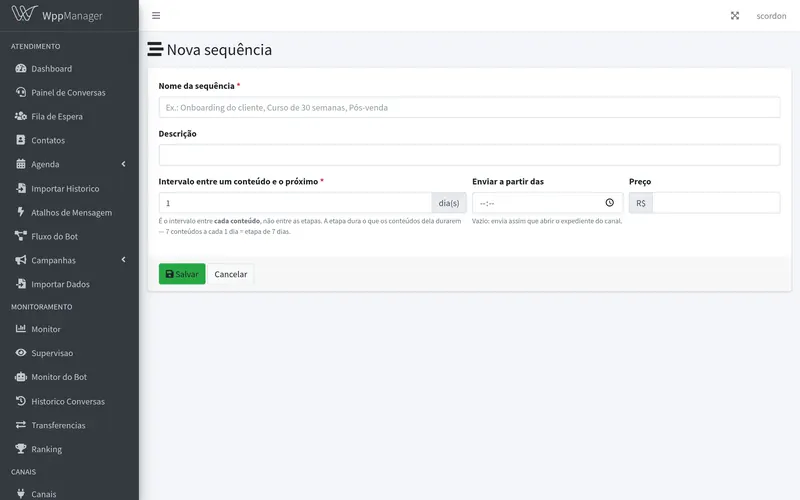Focus the Nome da sequência field

(469, 107)
